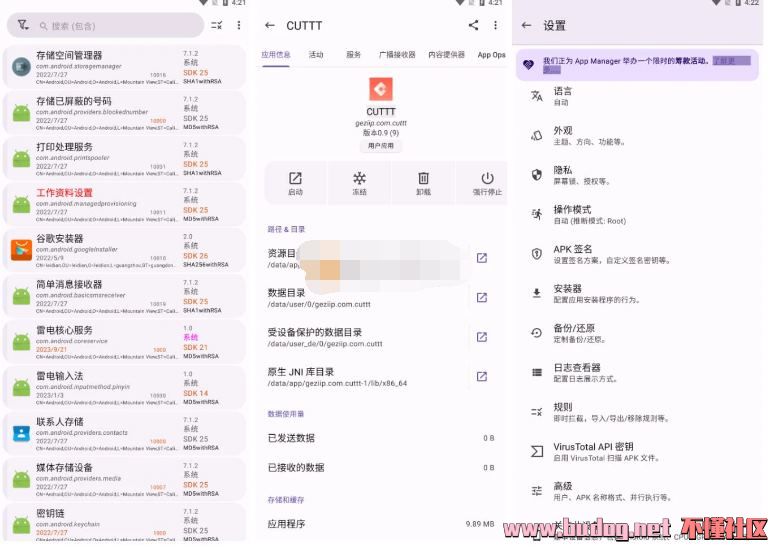Click the shield icon next to 隐私
This screenshot has width=777, height=549.
coord(537,174)
